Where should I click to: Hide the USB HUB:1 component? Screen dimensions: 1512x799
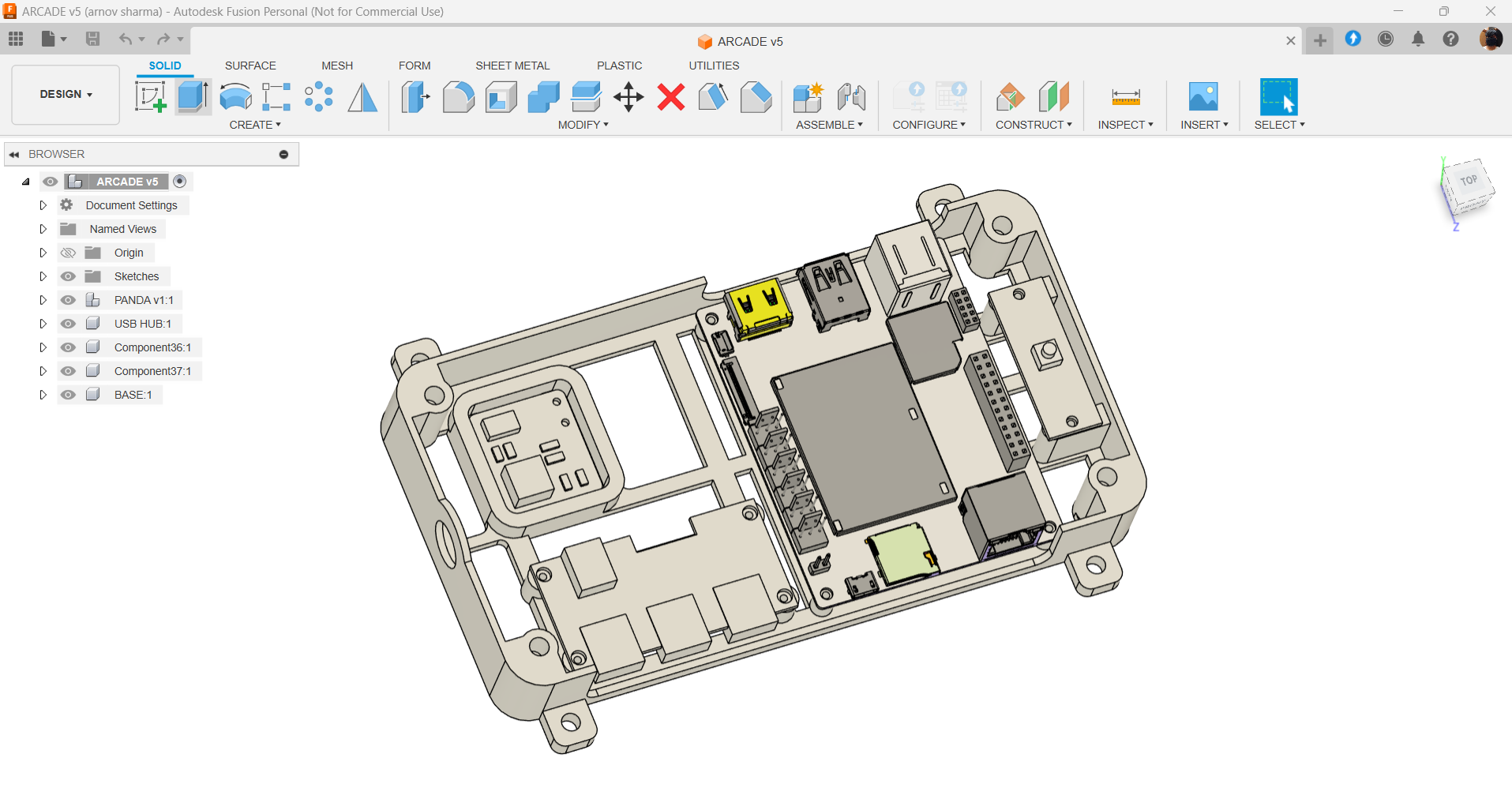point(69,324)
